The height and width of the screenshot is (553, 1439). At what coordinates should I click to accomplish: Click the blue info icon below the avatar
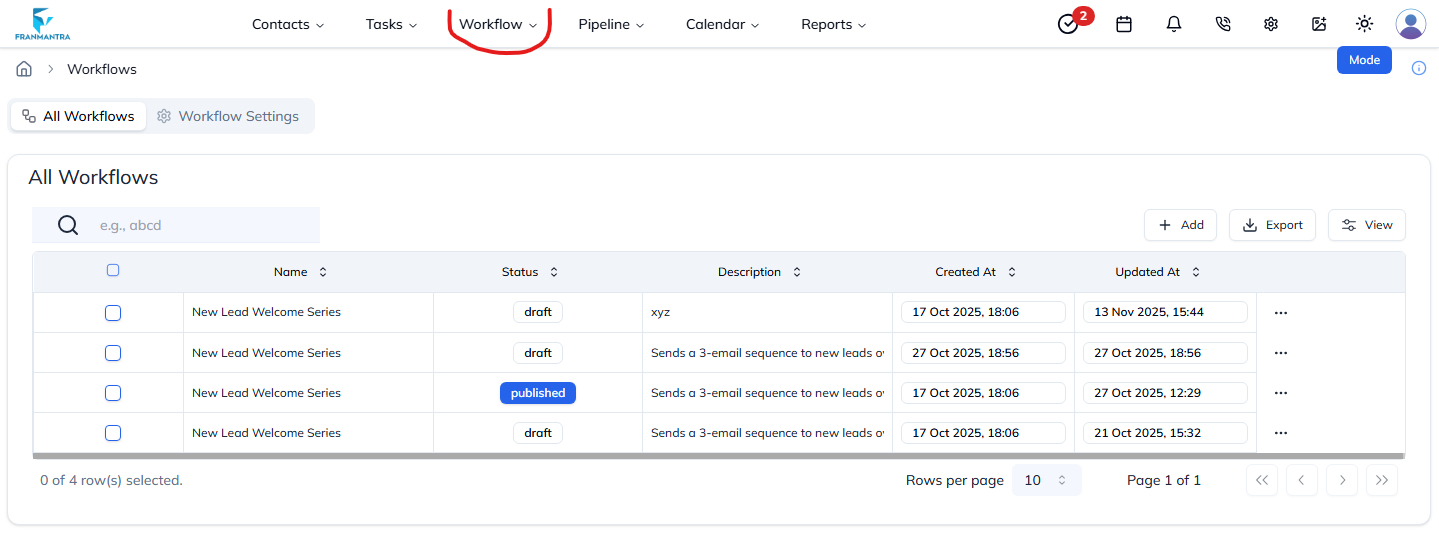coord(1418,68)
